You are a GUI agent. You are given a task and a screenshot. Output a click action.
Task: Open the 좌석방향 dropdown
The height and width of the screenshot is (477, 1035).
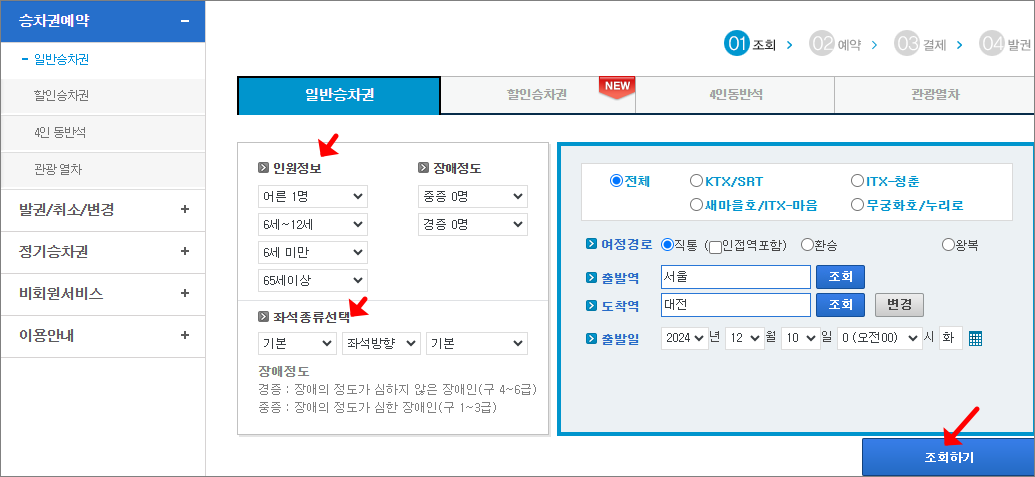click(382, 344)
